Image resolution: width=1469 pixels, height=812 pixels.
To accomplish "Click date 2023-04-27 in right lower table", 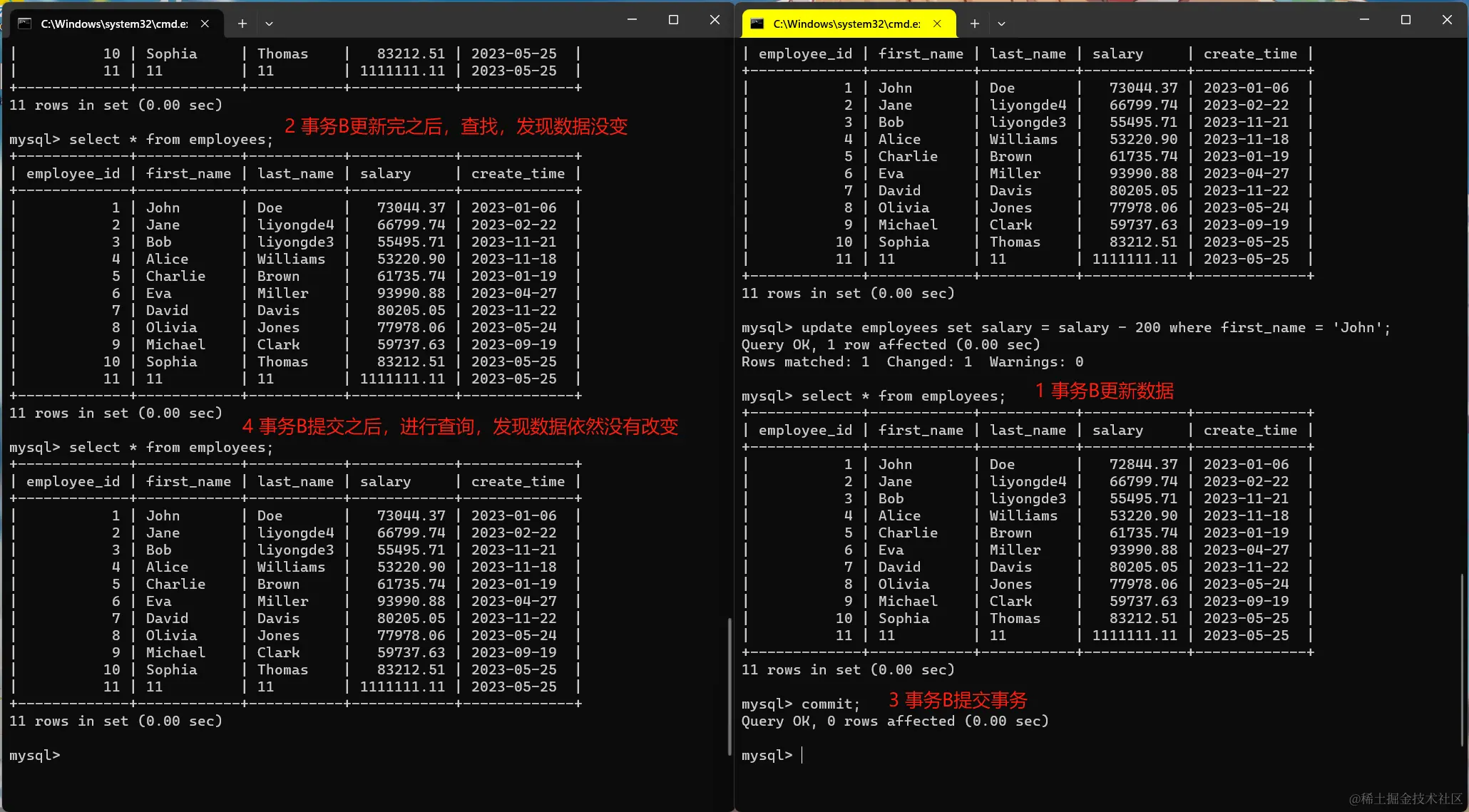I will [1246, 550].
